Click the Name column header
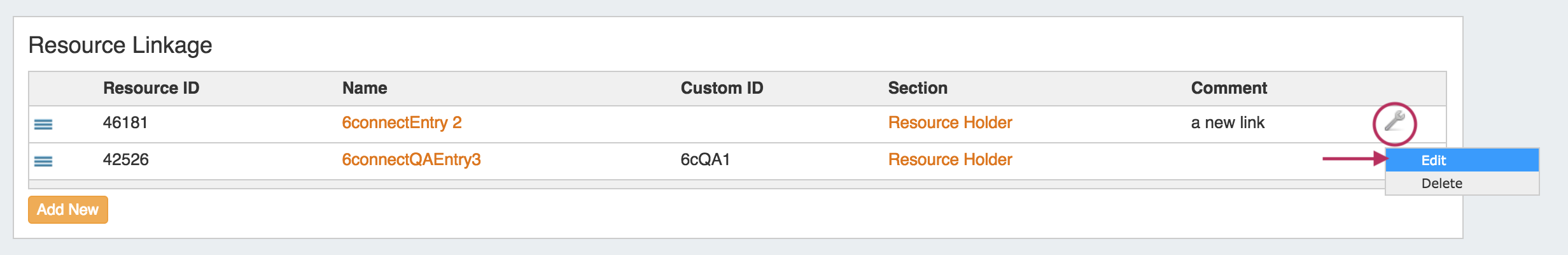 (365, 88)
